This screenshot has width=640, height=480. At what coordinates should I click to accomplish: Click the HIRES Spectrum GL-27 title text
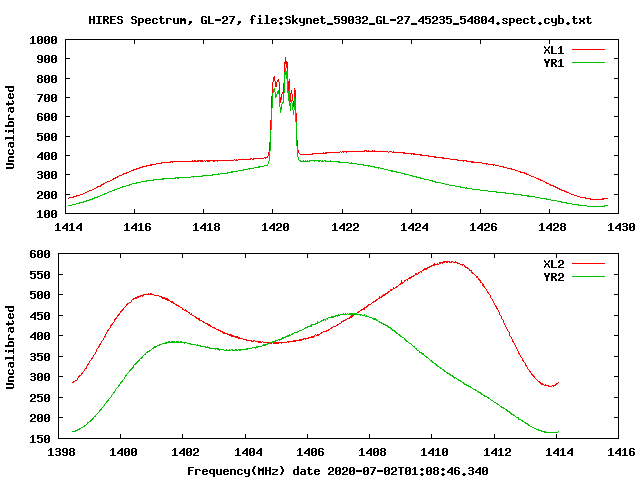click(x=340, y=20)
